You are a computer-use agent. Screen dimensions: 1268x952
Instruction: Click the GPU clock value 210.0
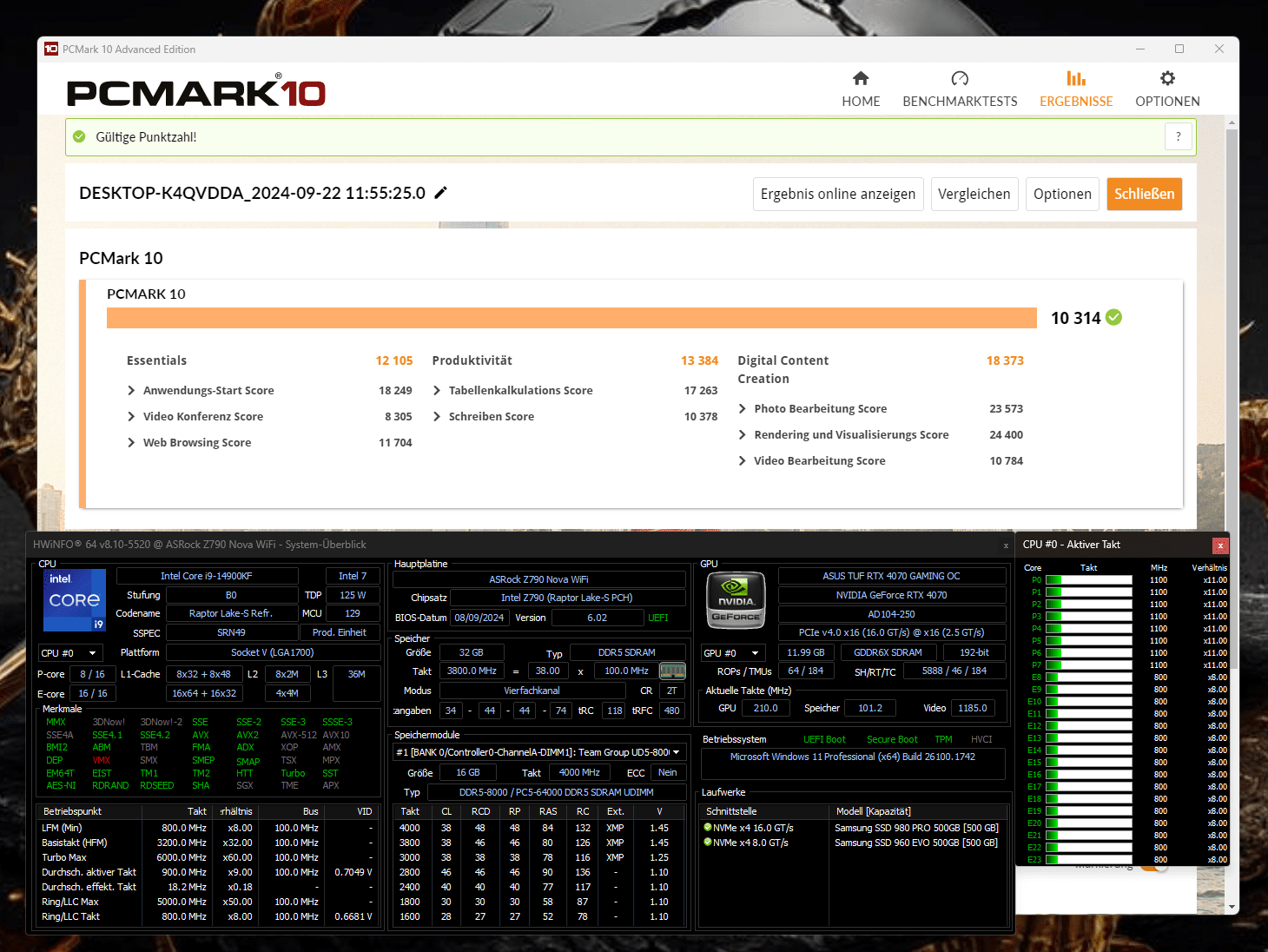pyautogui.click(x=765, y=708)
